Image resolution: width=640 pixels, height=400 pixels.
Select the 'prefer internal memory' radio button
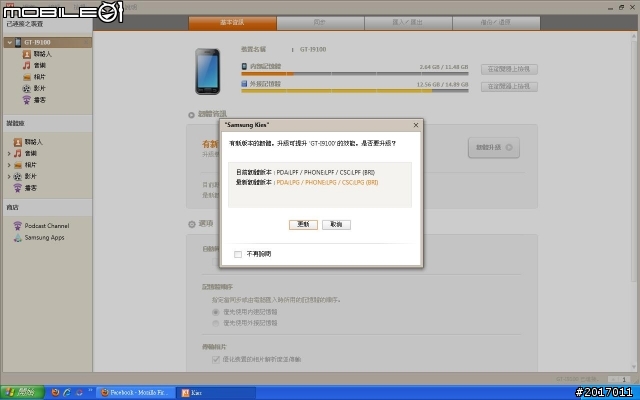pyautogui.click(x=216, y=312)
